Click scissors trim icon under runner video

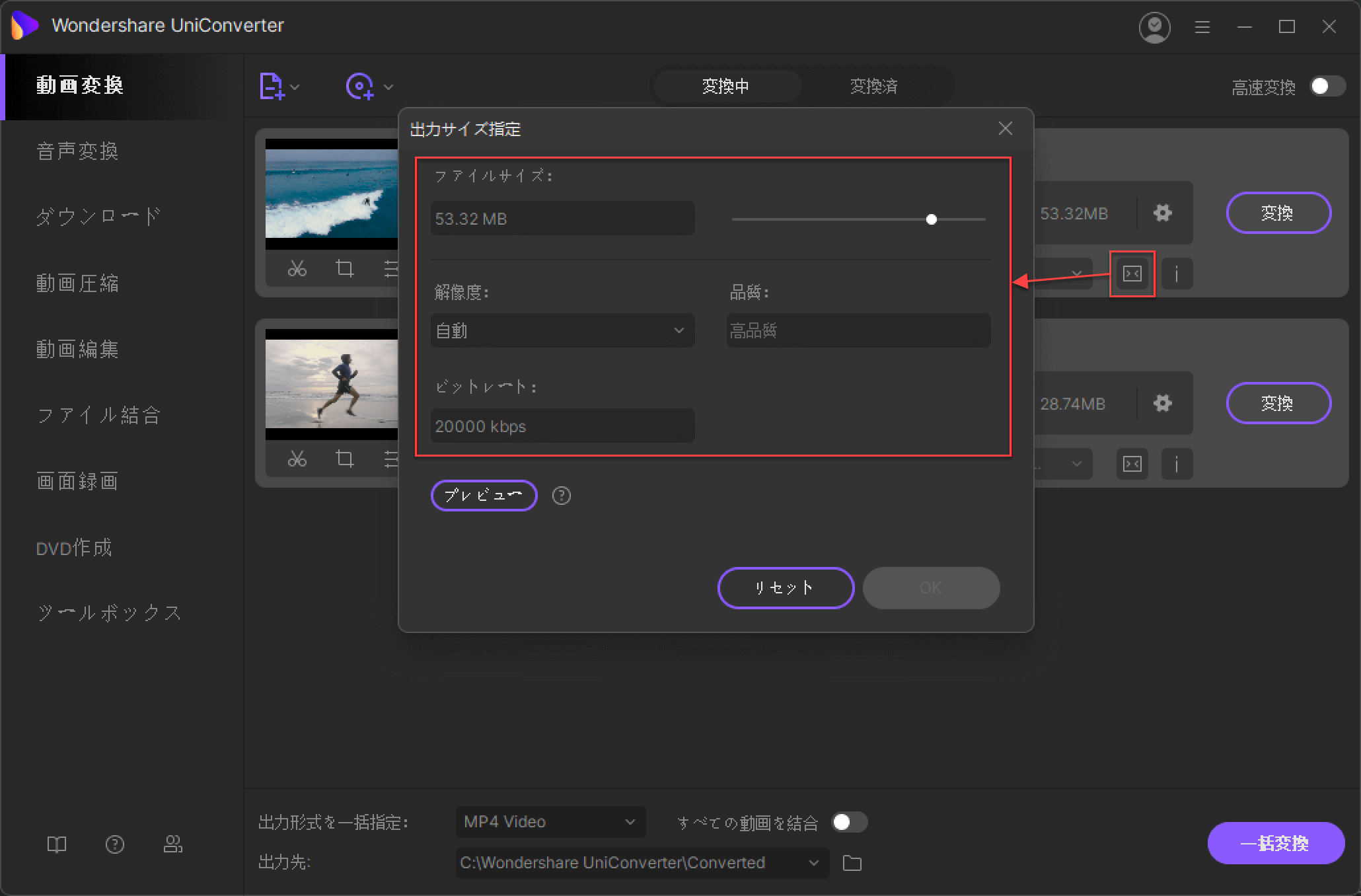point(297,459)
